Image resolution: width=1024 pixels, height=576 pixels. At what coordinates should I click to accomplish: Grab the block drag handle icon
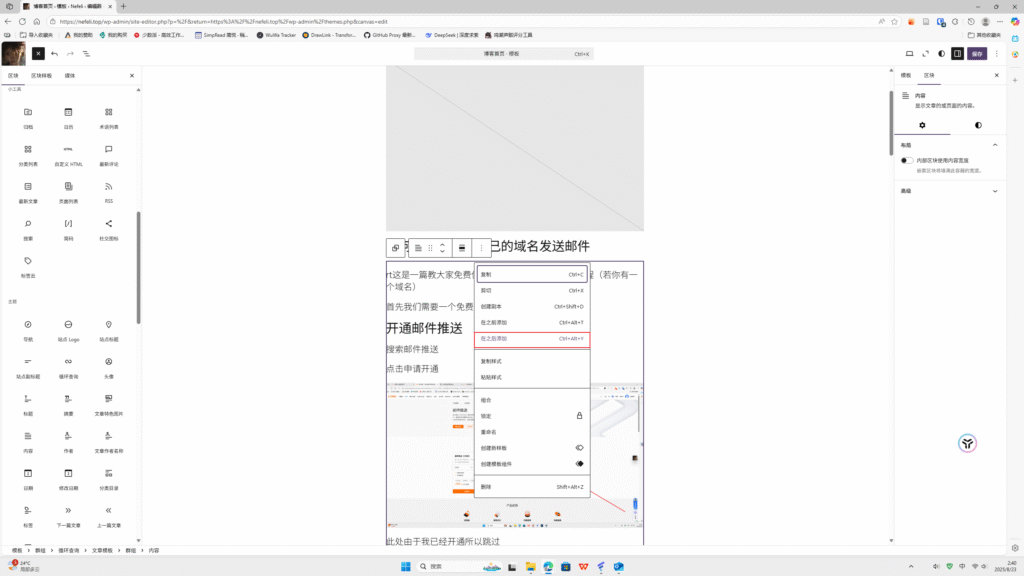click(x=430, y=248)
